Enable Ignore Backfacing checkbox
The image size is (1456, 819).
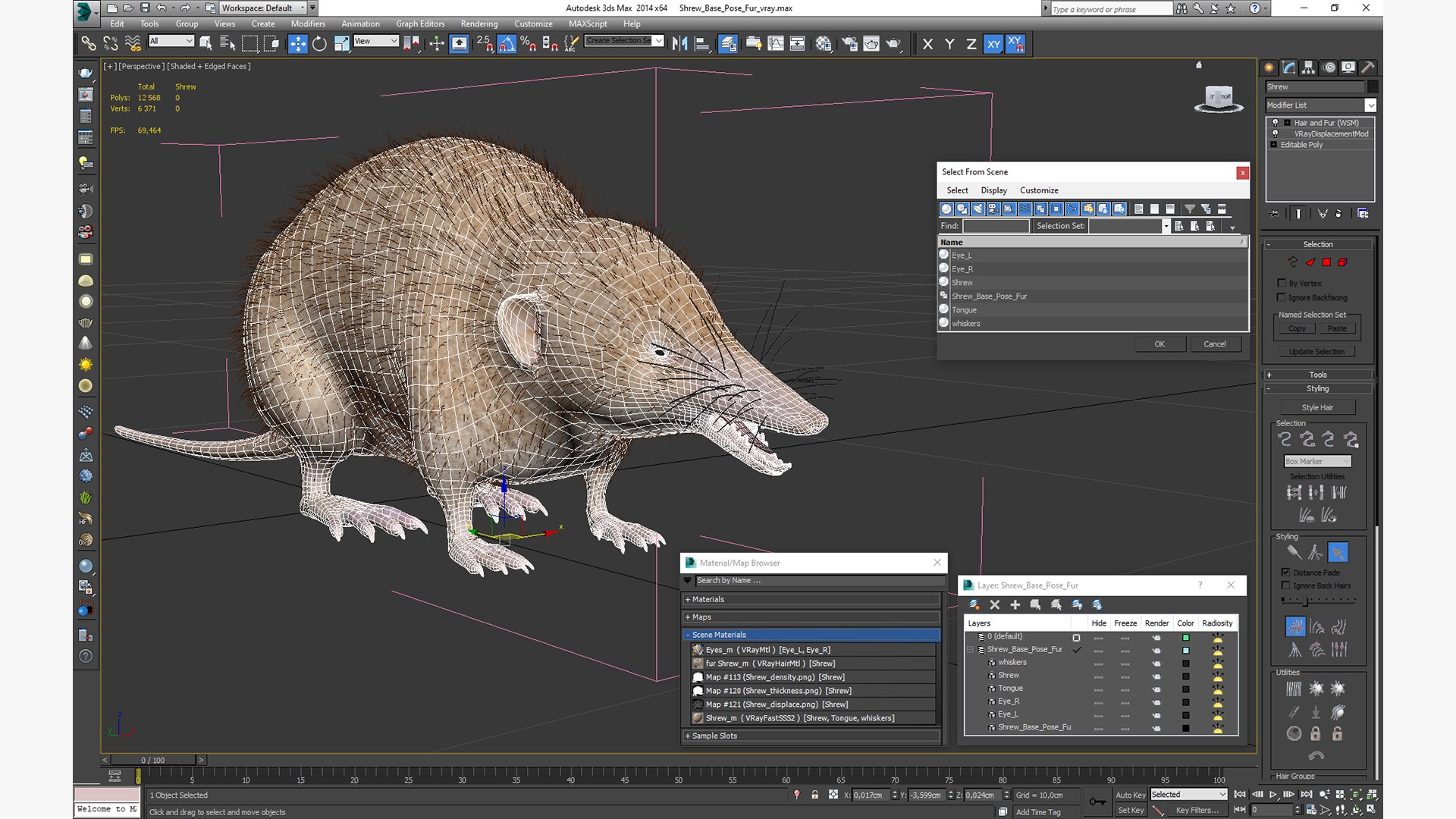point(1282,297)
